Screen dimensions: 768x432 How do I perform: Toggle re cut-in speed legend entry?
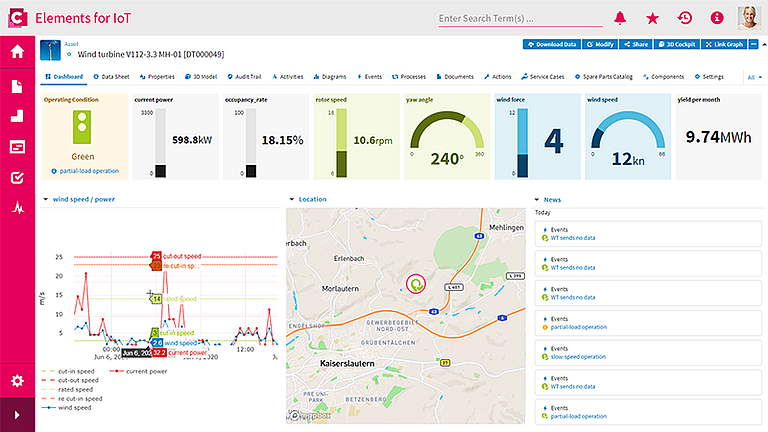point(72,399)
